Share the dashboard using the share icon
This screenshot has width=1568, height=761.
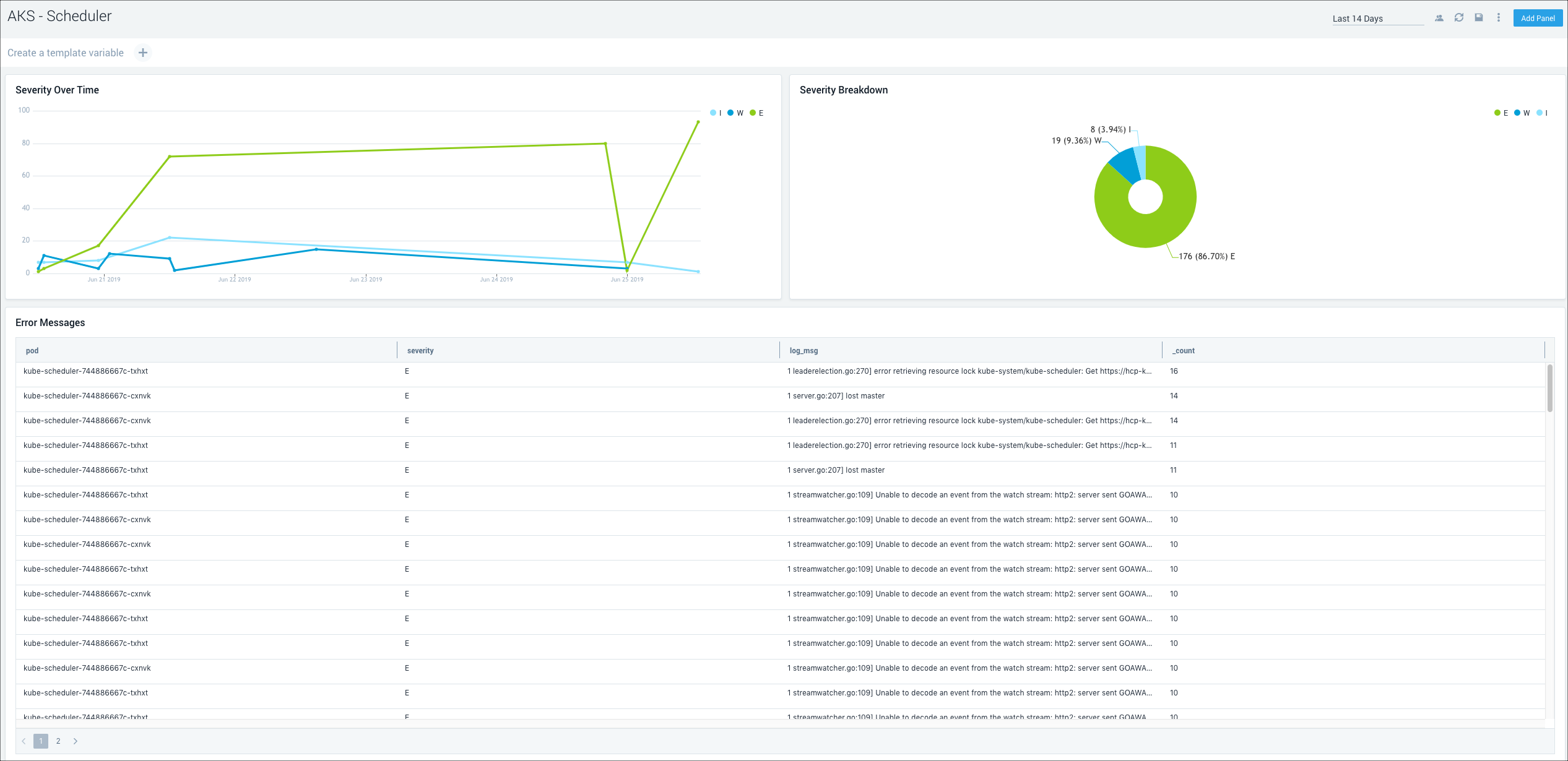click(1439, 17)
